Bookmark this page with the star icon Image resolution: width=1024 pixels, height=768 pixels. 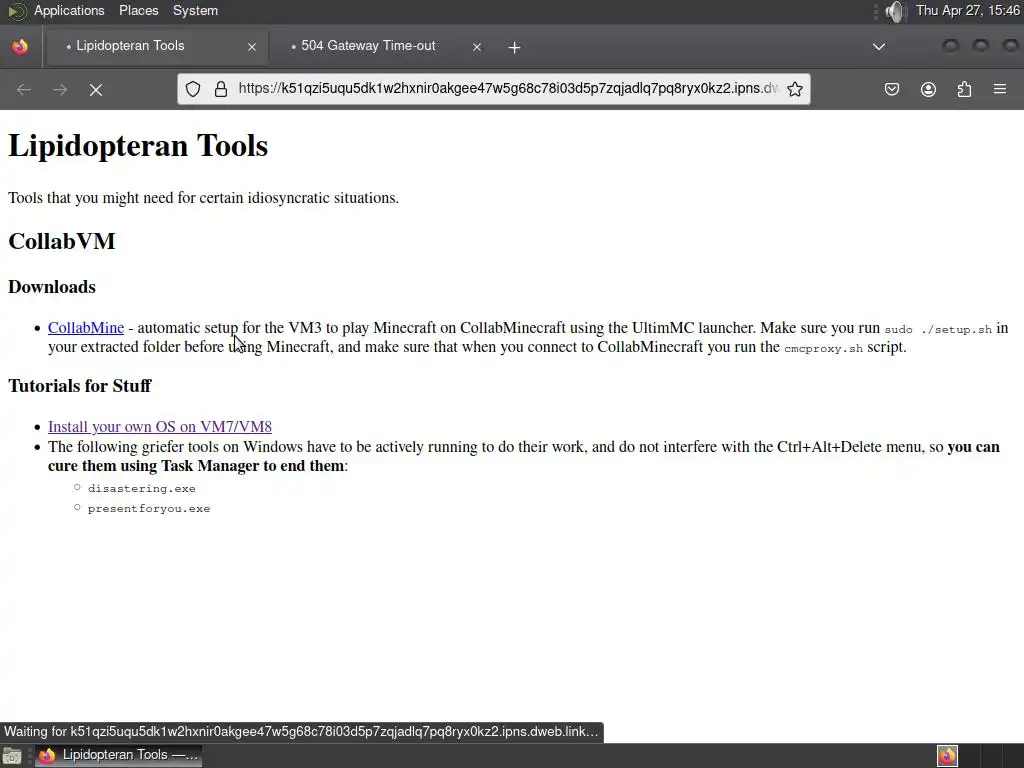(x=795, y=89)
